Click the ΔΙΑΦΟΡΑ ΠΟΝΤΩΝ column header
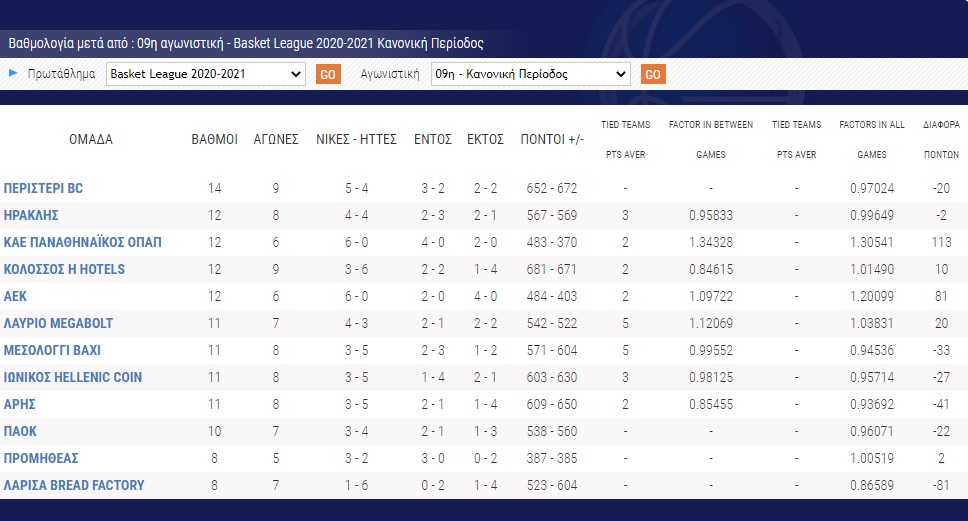Viewport: 968px width, 521px height. tap(941, 140)
